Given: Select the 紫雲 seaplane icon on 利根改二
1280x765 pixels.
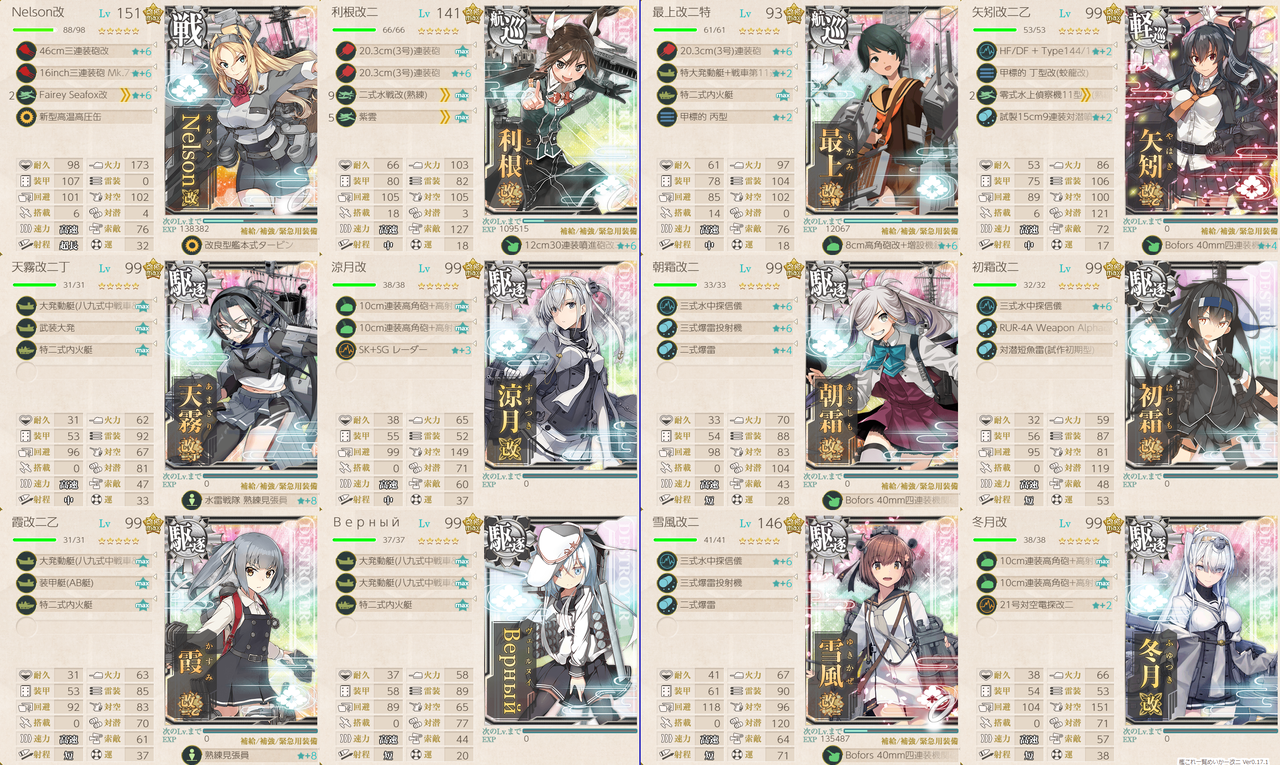Looking at the screenshot, I should 345,117.
